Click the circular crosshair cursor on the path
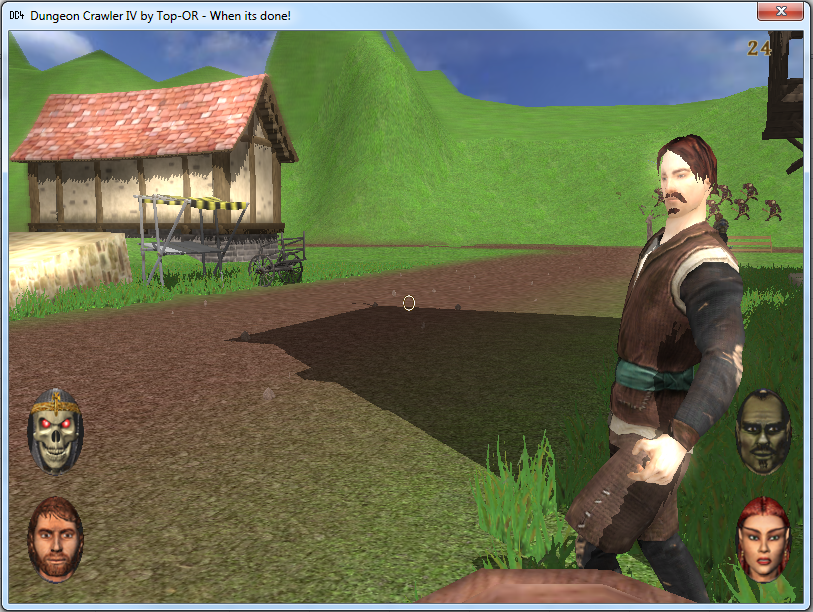The height and width of the screenshot is (612, 813). click(x=409, y=303)
